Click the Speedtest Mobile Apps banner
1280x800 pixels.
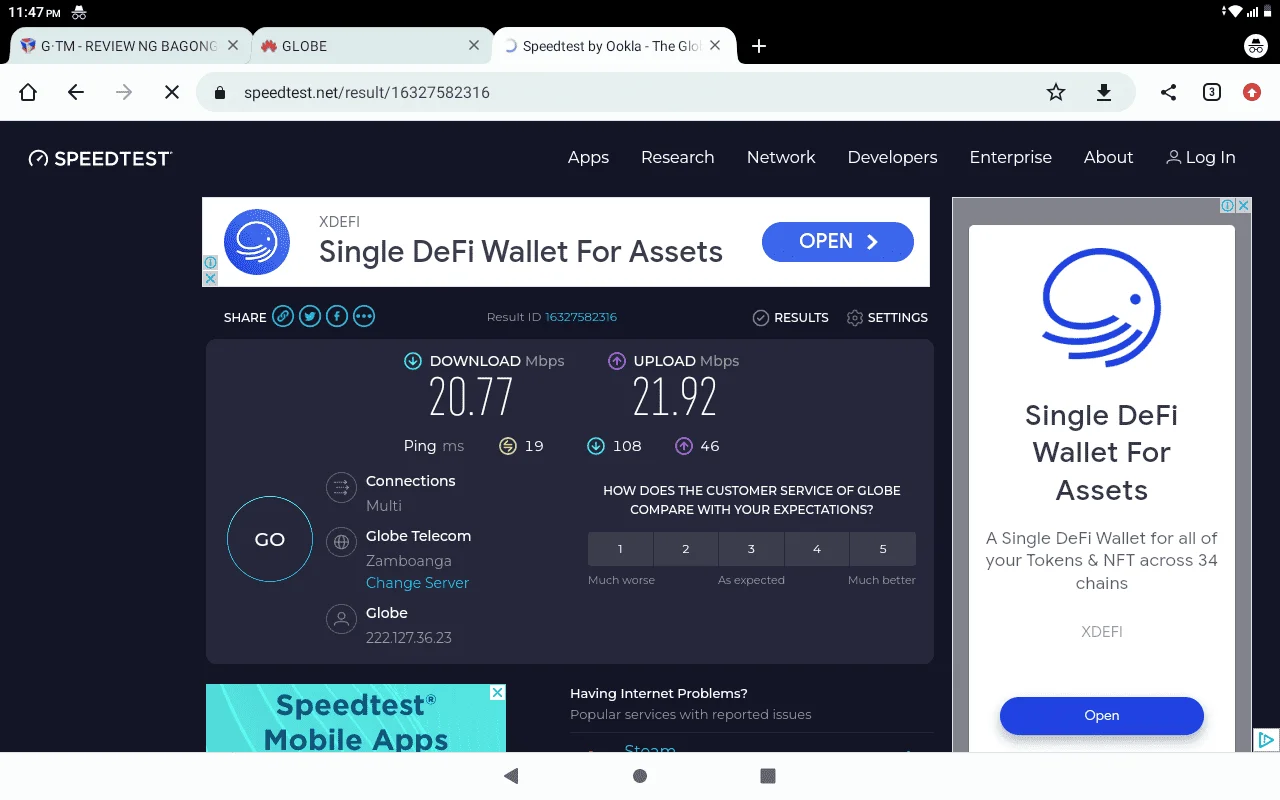(x=356, y=718)
